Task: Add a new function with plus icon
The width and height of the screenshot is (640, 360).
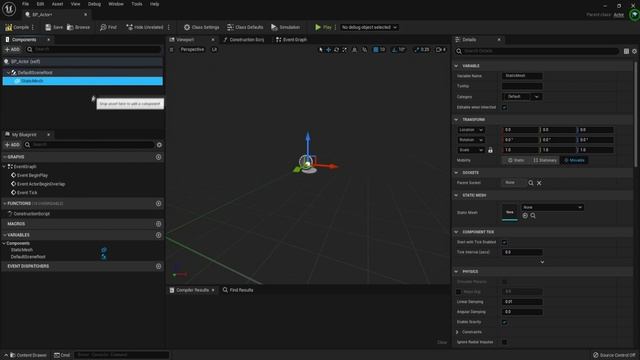Action: pyautogui.click(x=158, y=204)
